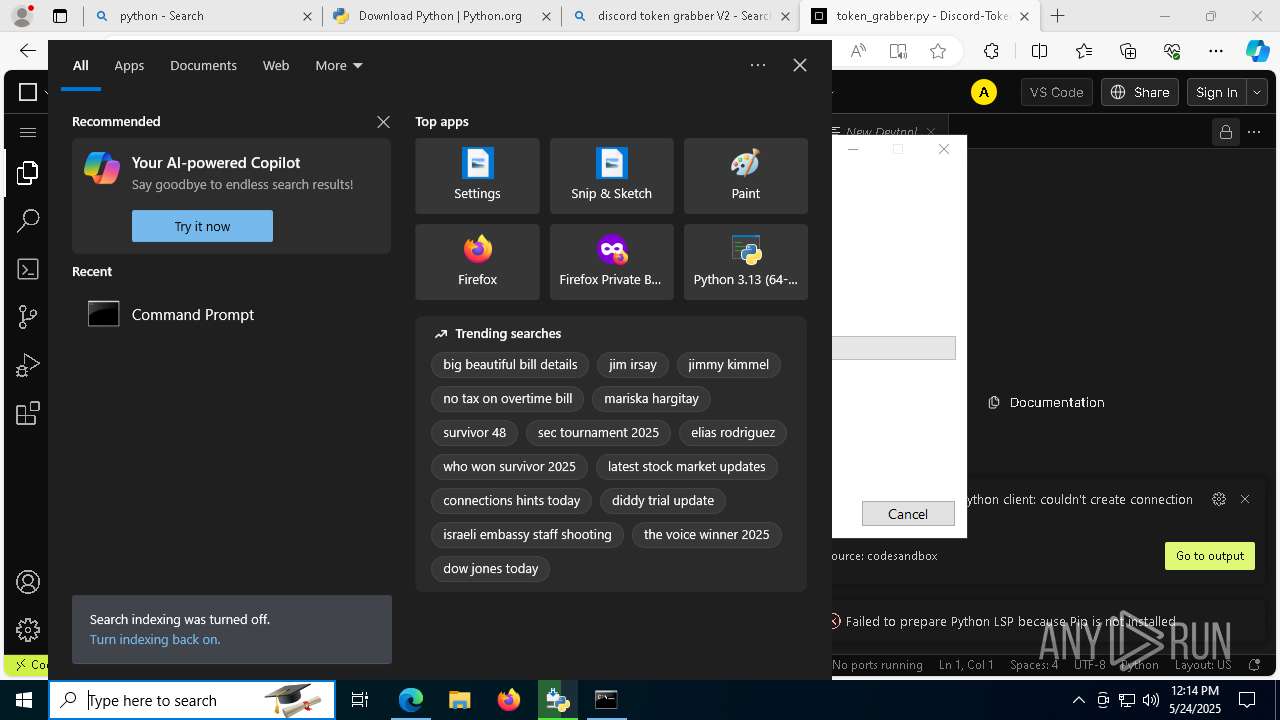Click Try it now Copilot button
The height and width of the screenshot is (720, 1280).
[202, 226]
